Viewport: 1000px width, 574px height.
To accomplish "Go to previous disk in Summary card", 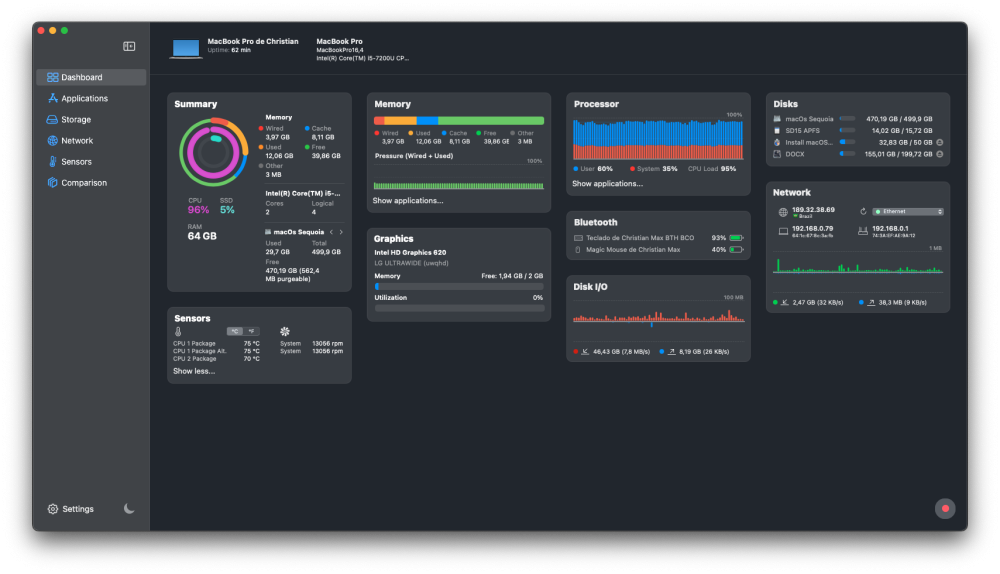I will click(x=331, y=232).
